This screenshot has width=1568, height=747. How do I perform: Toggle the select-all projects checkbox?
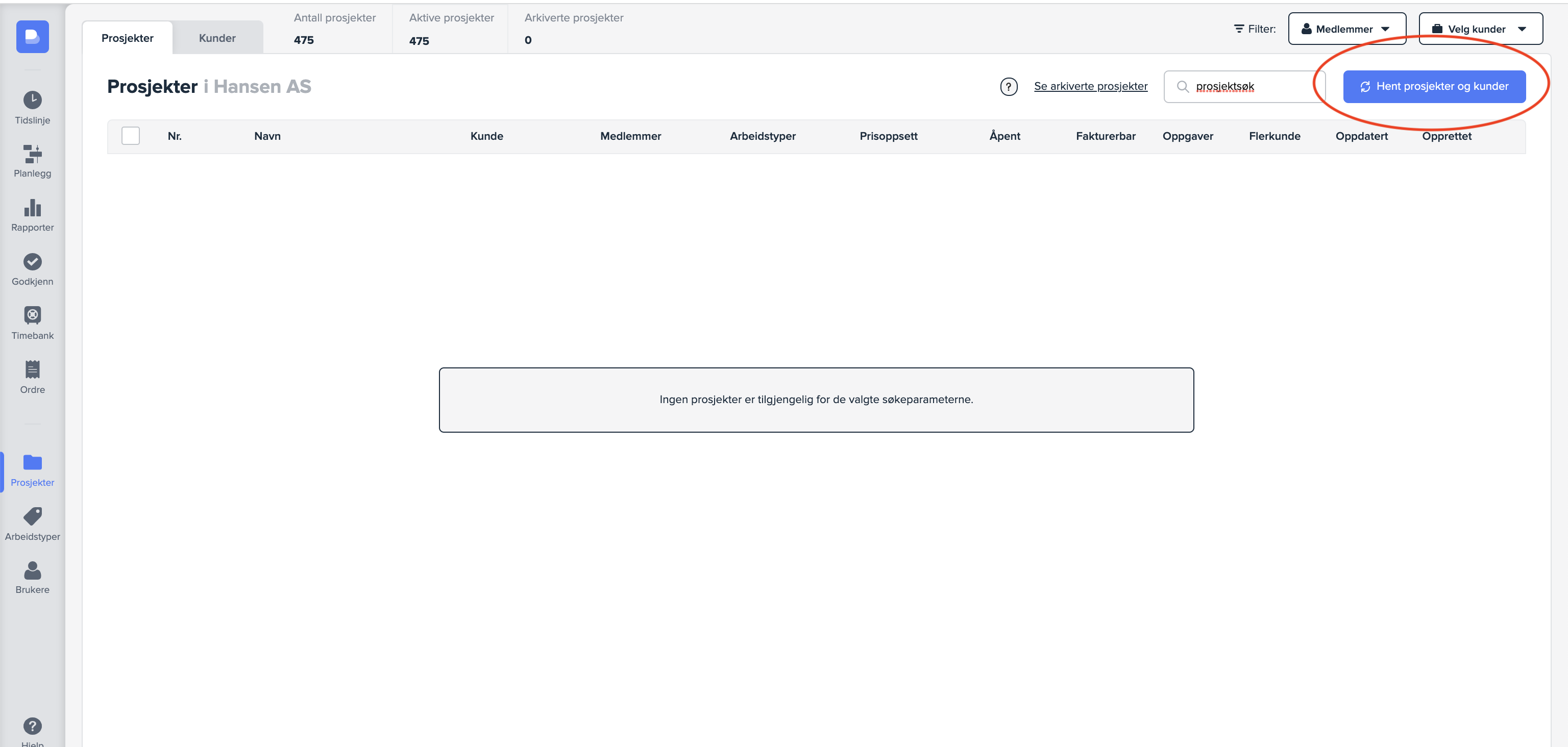pos(130,136)
